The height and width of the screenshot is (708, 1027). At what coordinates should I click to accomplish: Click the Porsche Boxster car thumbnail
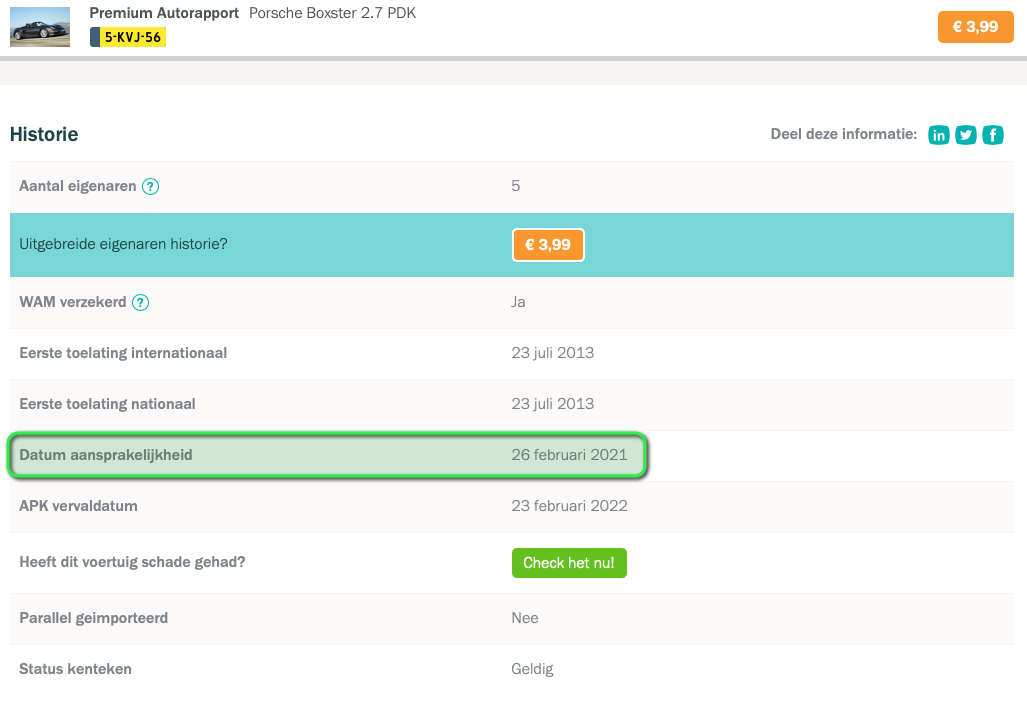click(40, 27)
